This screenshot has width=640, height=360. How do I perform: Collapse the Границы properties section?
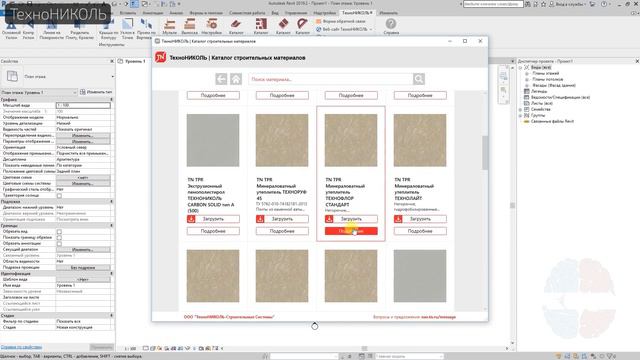(111, 225)
